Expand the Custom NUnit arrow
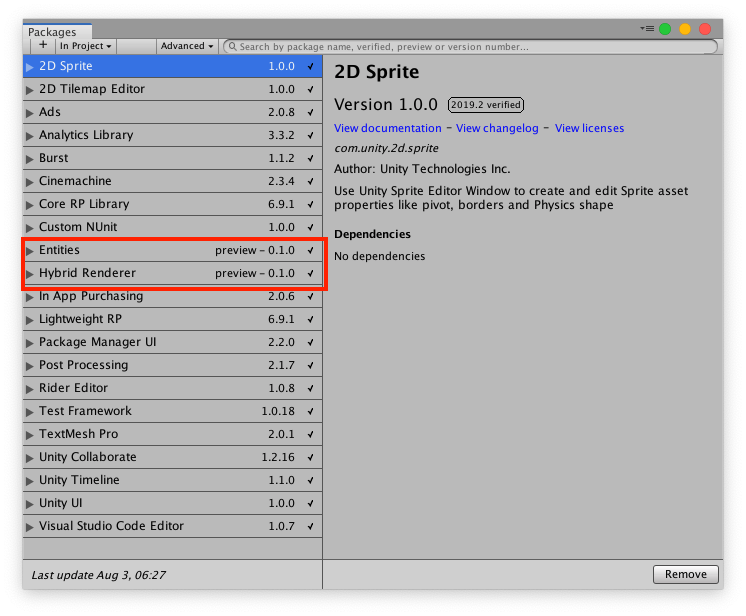This screenshot has width=746, height=616. point(29,227)
